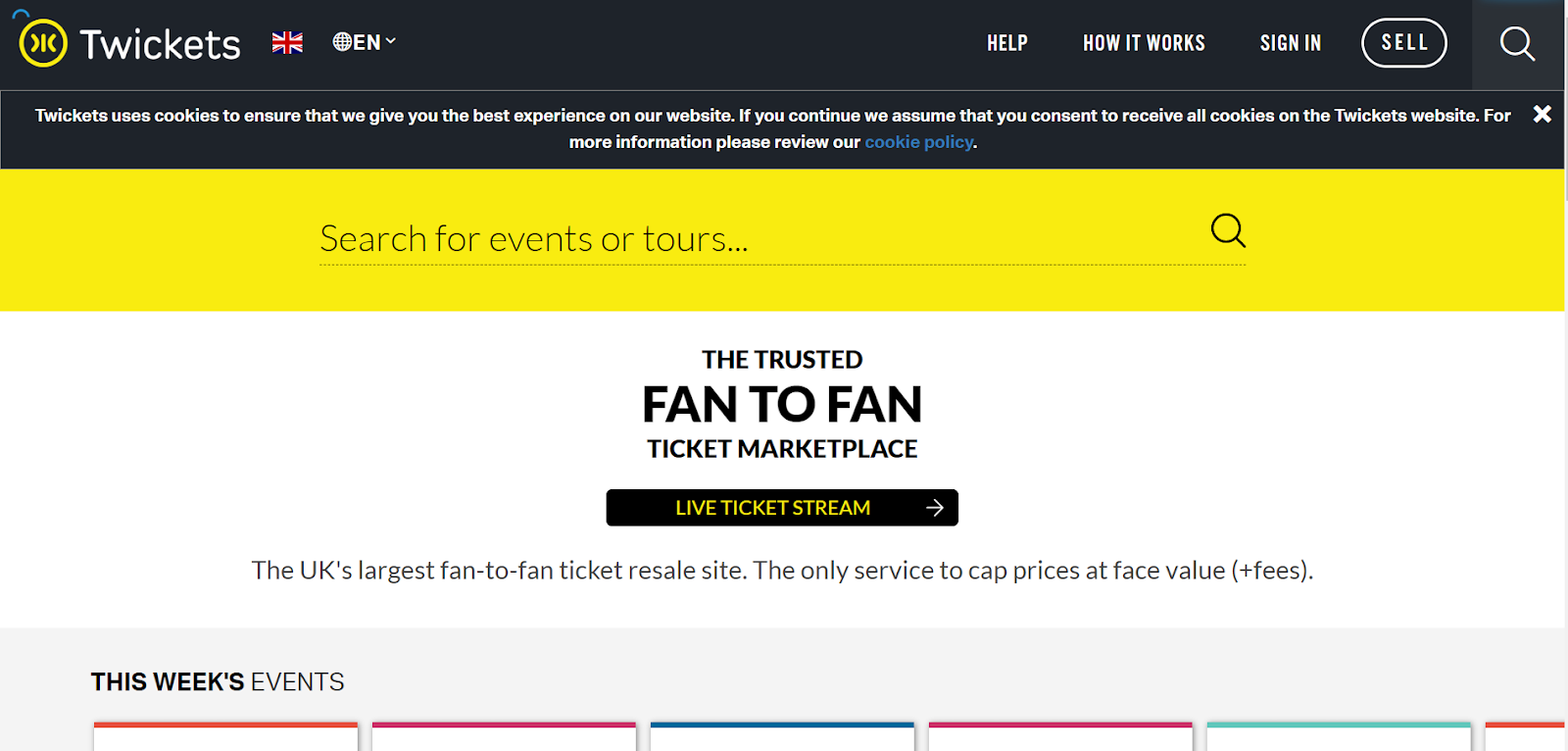Dismiss the cookie banner with the X

[1542, 115]
